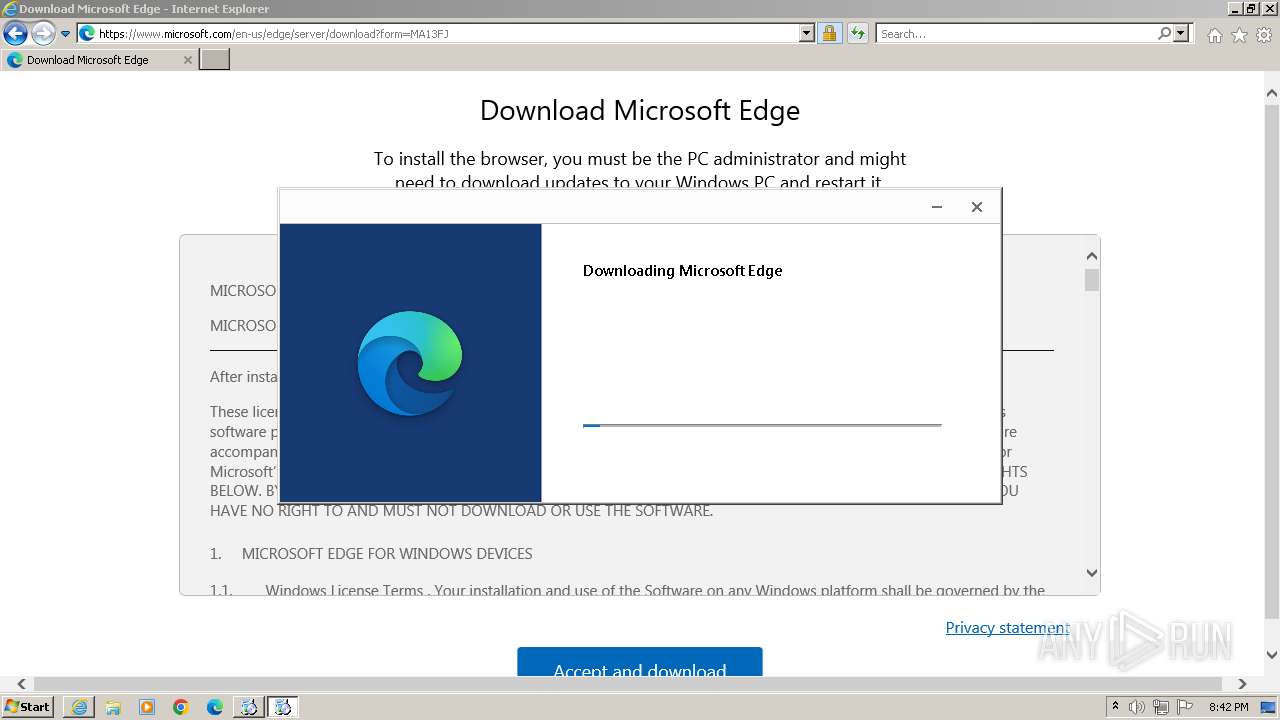Minimize the Edge installer dialog

937,207
